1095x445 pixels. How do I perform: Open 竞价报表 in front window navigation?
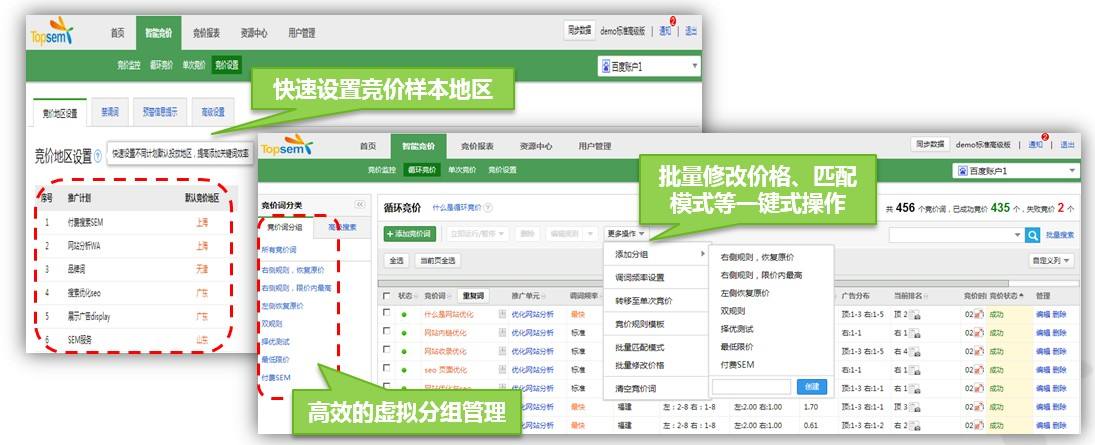[x=477, y=146]
